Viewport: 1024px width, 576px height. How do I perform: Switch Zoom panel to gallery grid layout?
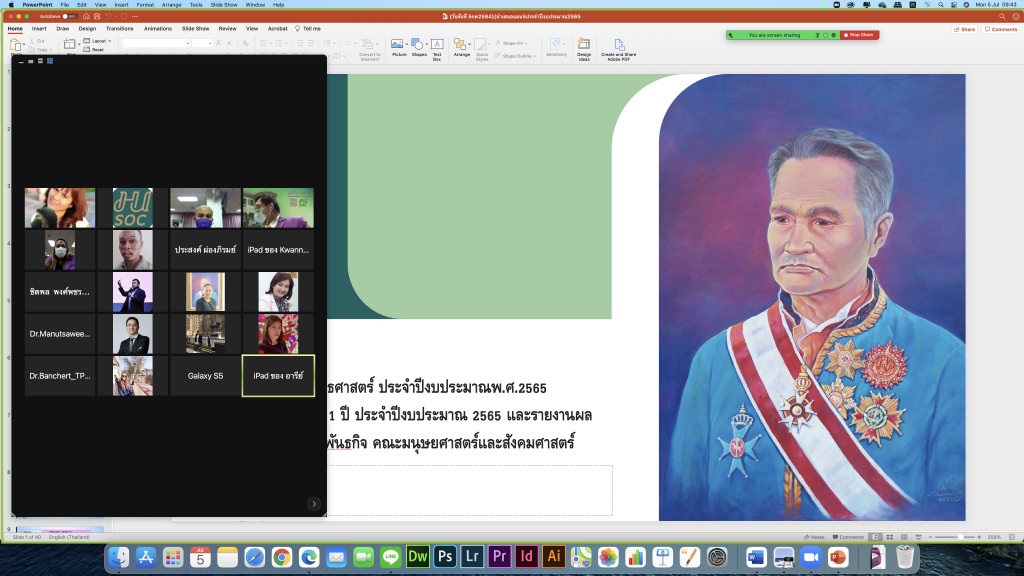(x=50, y=61)
